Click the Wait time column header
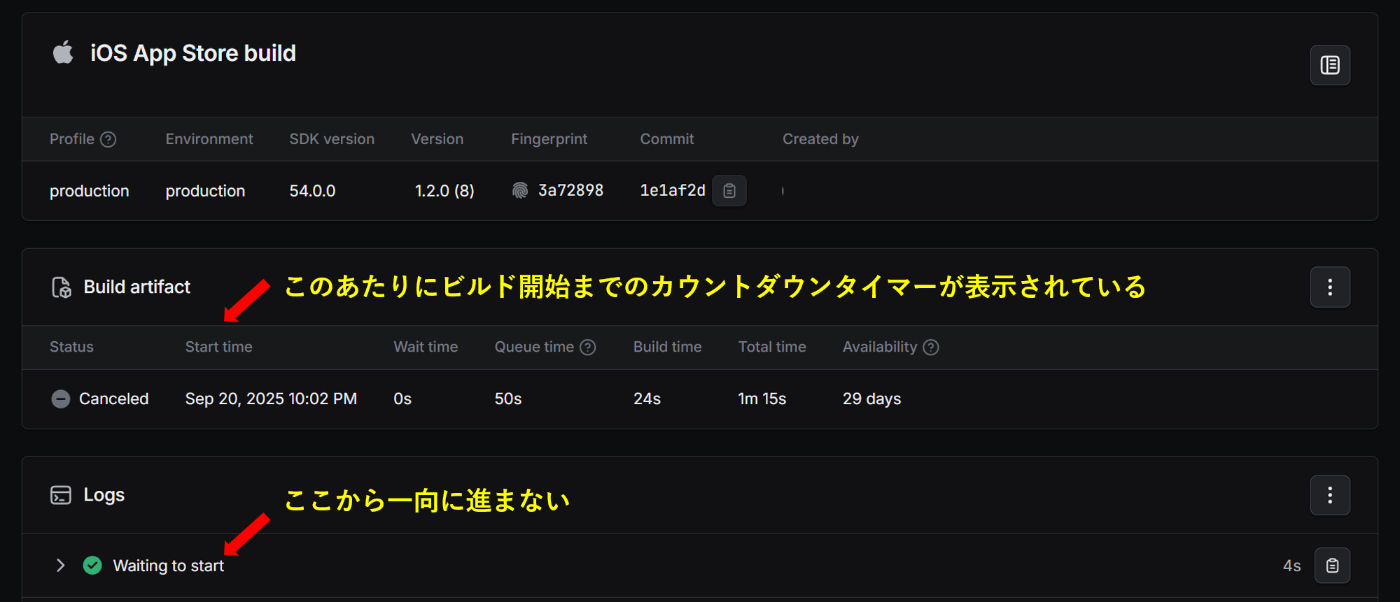Screen dimensions: 1400x602 [x=426, y=347]
